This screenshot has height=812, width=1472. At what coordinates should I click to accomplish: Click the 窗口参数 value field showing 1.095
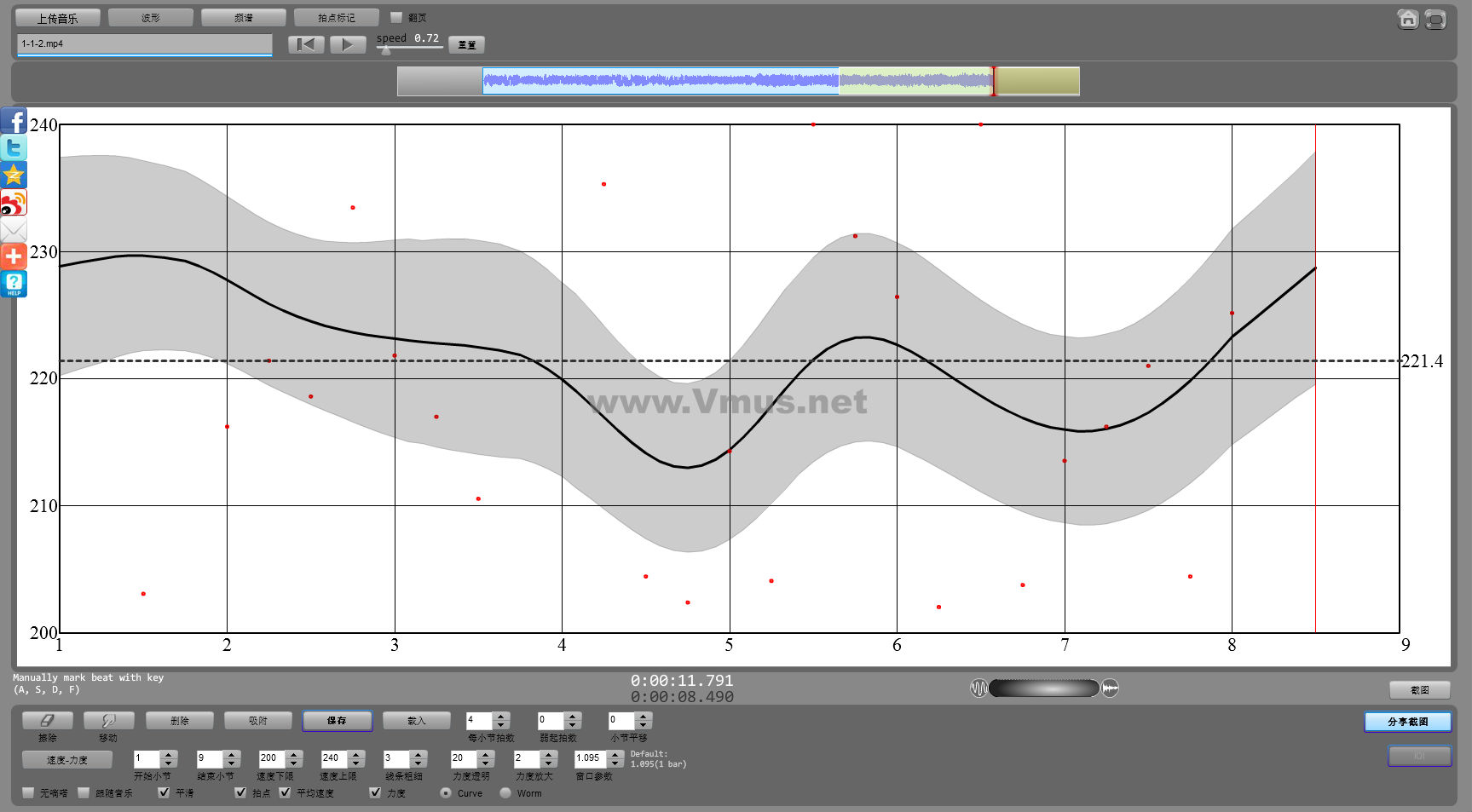pos(592,758)
